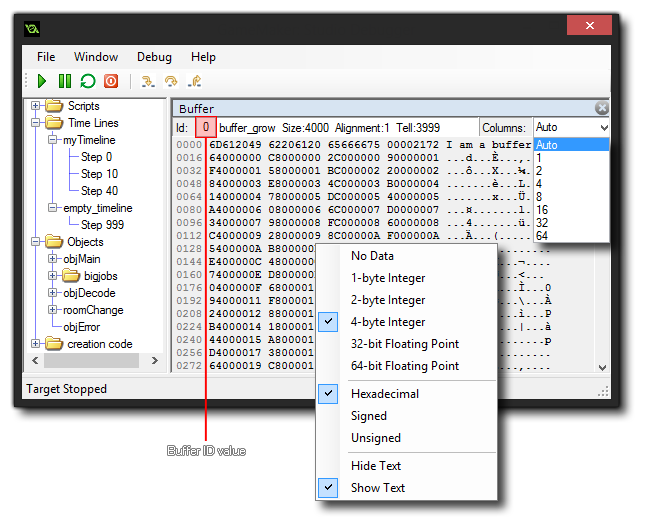This screenshot has height=527, width=645.
Task: Open the Columns combo box arrow
Action: point(602,128)
